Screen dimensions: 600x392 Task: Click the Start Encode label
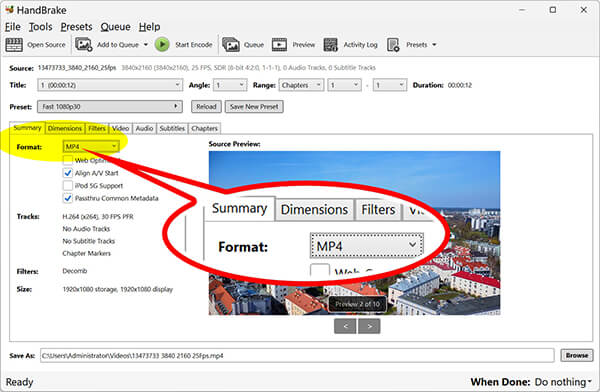point(194,45)
